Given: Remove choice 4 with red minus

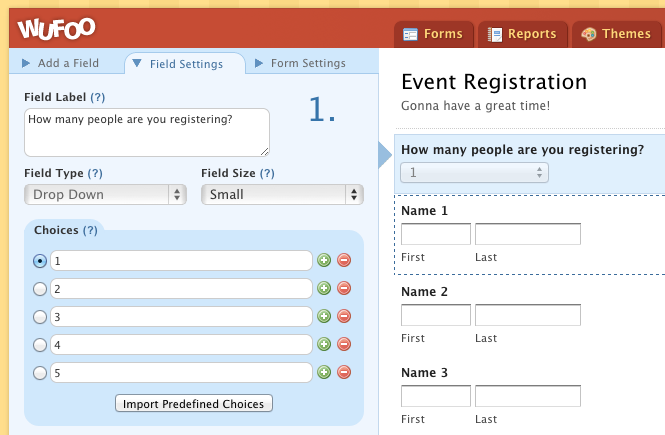Looking at the screenshot, I should click(x=344, y=344).
